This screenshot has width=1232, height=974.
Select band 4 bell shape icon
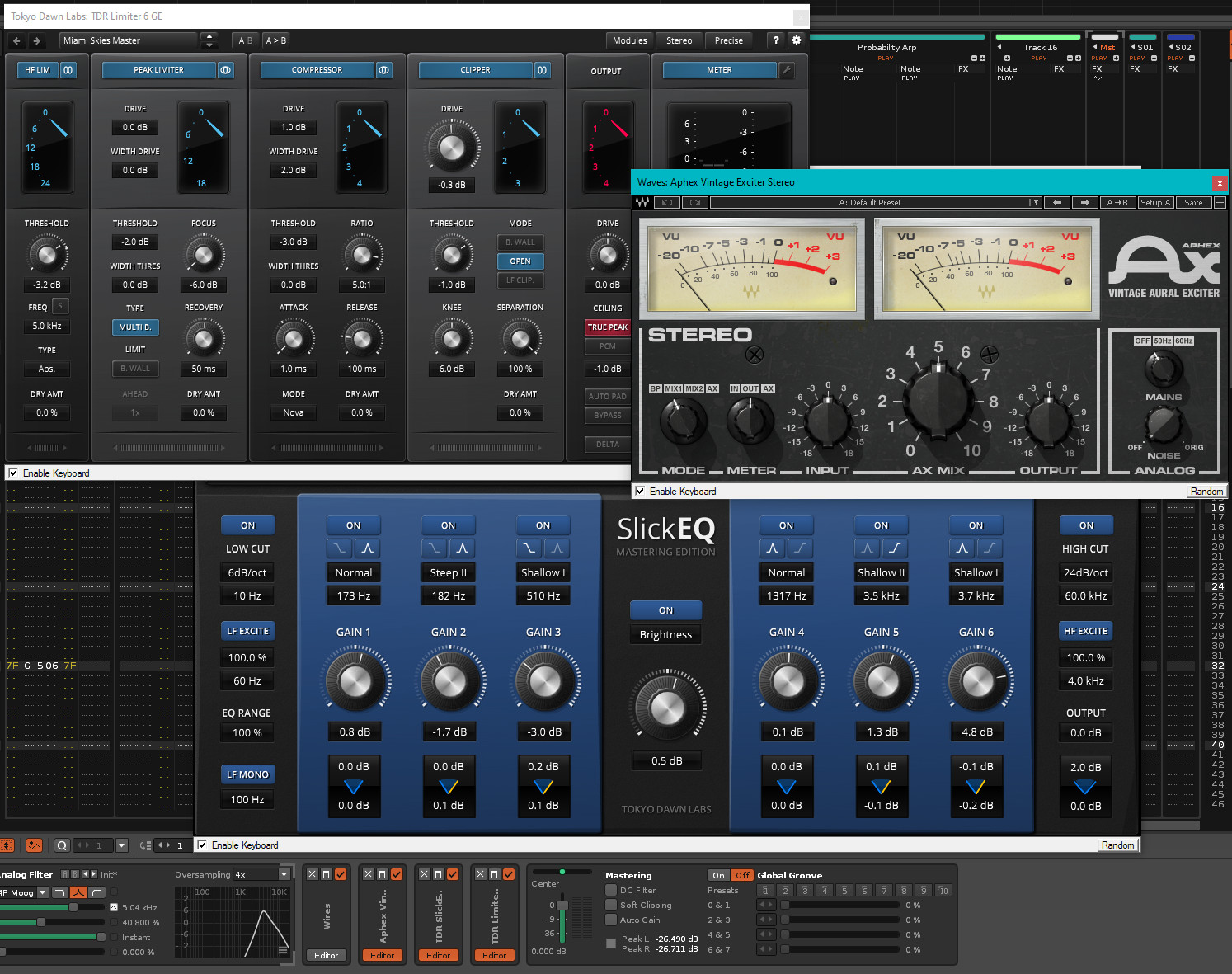tap(772, 548)
